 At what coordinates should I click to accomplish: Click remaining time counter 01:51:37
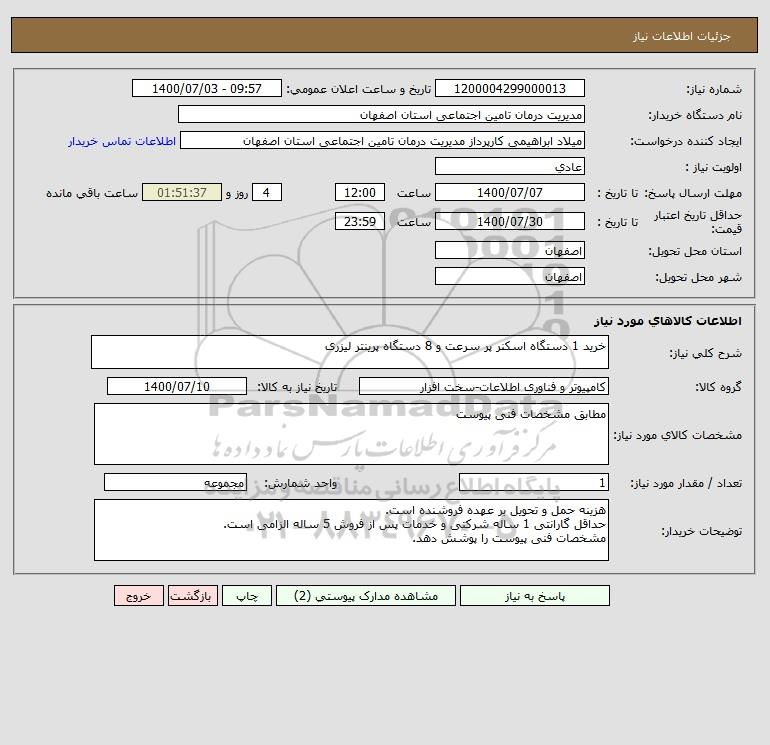click(182, 193)
